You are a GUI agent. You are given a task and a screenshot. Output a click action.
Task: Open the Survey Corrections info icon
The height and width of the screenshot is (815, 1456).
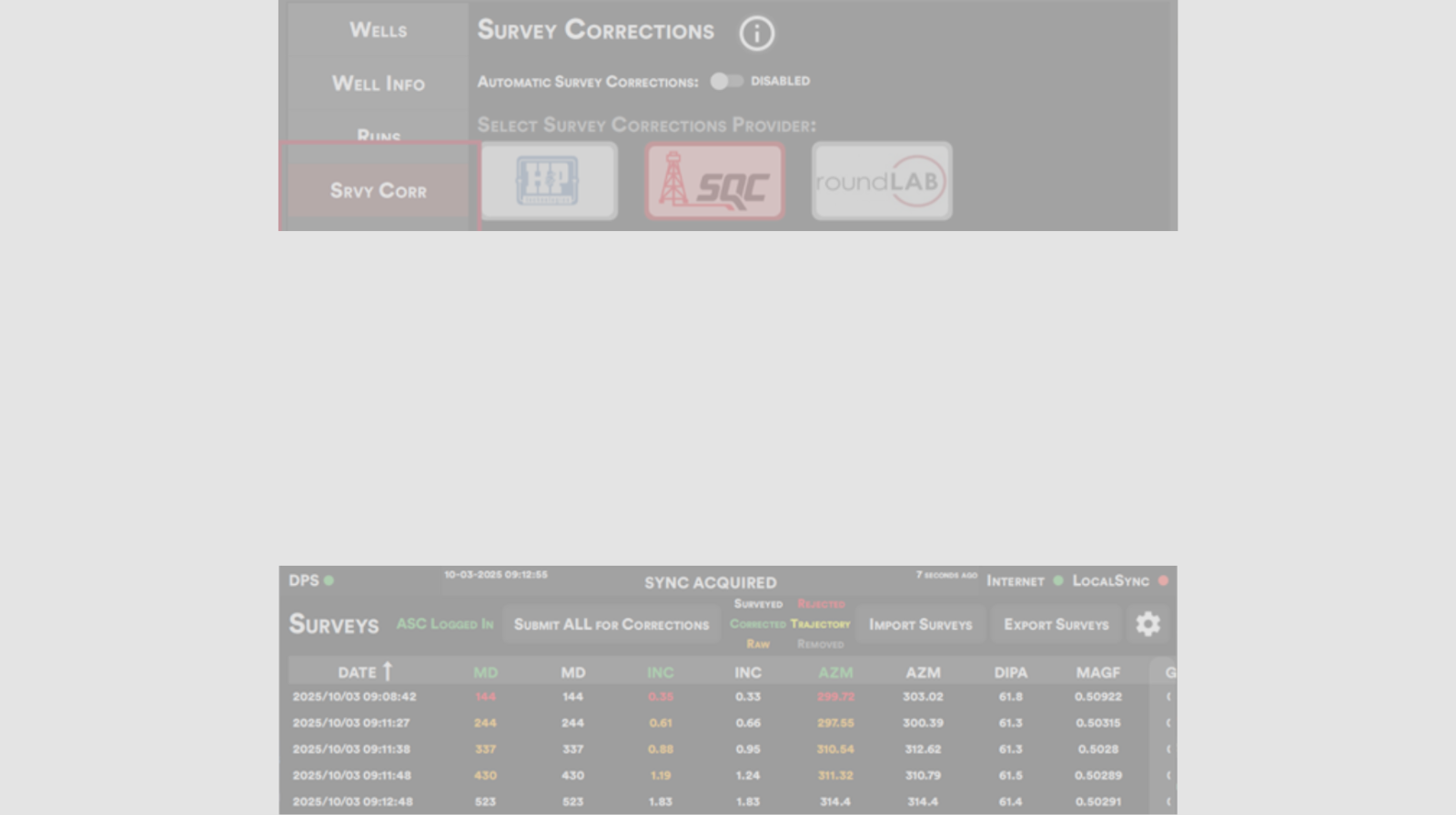click(x=756, y=34)
